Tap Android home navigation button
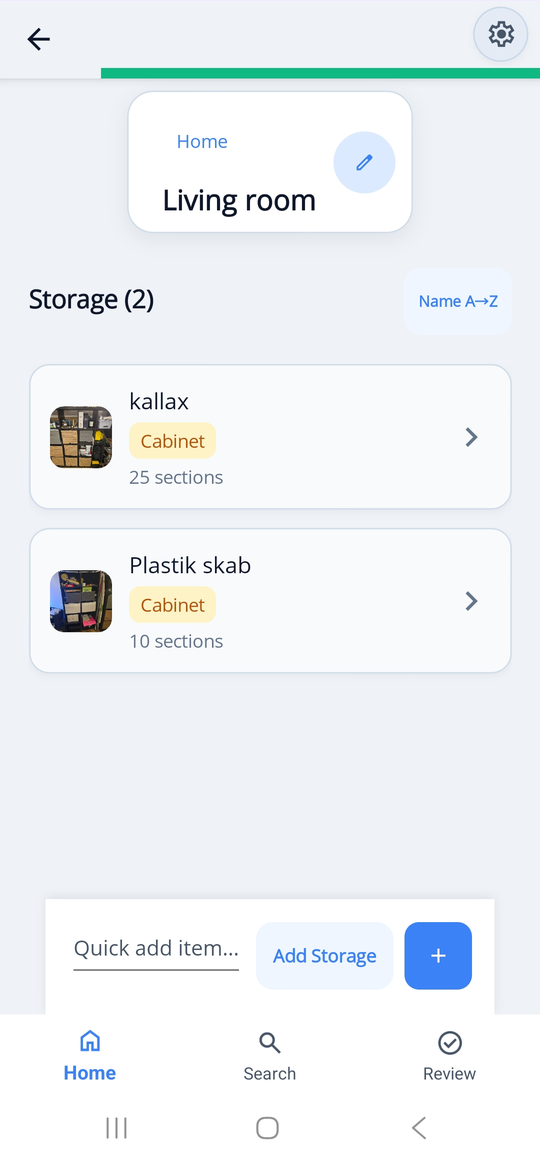Viewport: 540px width, 1161px height. [x=267, y=1128]
